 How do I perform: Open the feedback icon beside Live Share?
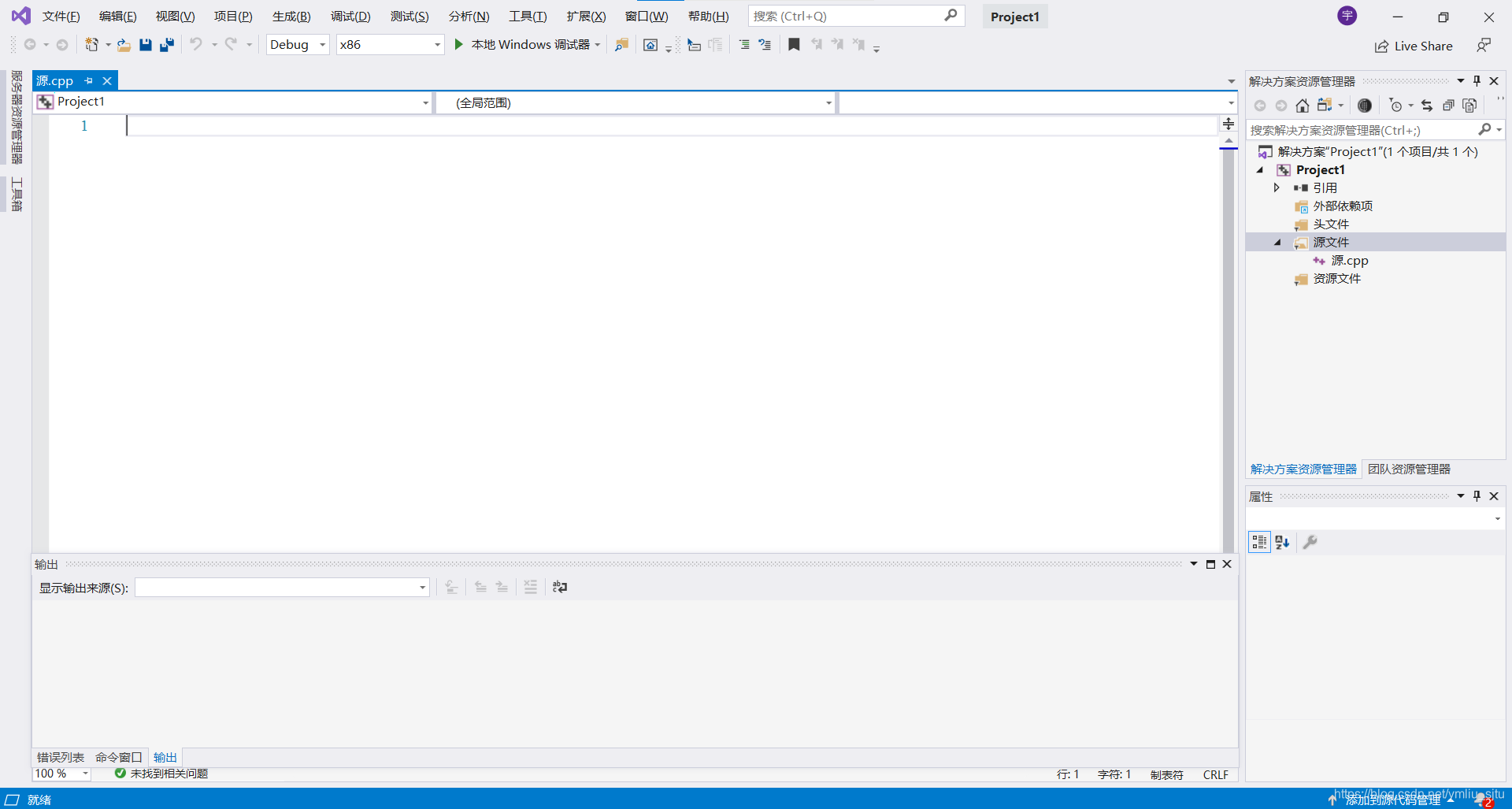[x=1484, y=46]
